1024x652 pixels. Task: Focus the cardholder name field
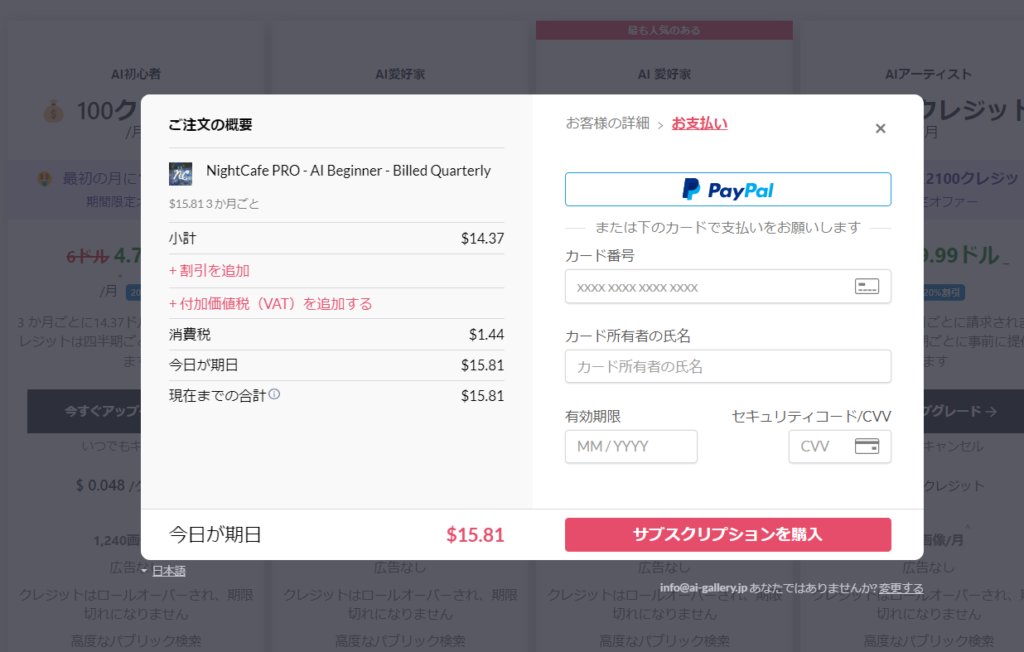click(728, 367)
